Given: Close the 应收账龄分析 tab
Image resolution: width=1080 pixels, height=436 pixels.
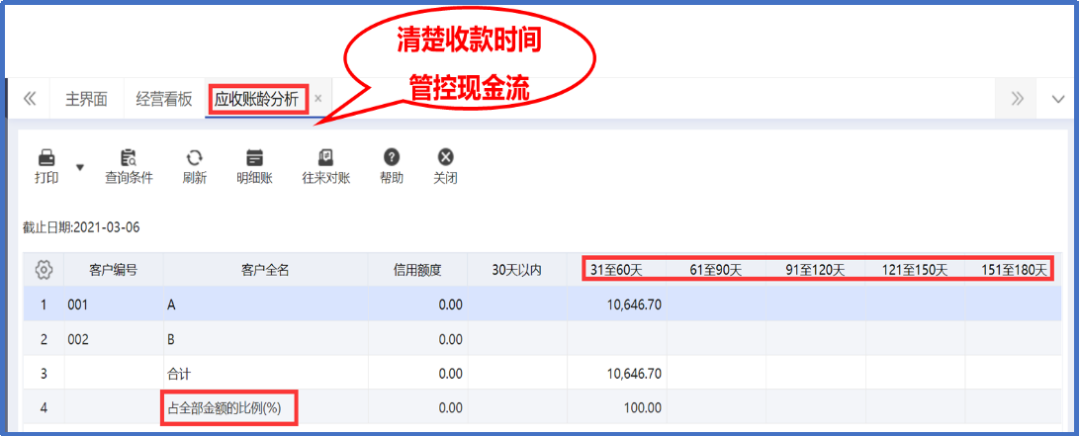Looking at the screenshot, I should pos(318,99).
